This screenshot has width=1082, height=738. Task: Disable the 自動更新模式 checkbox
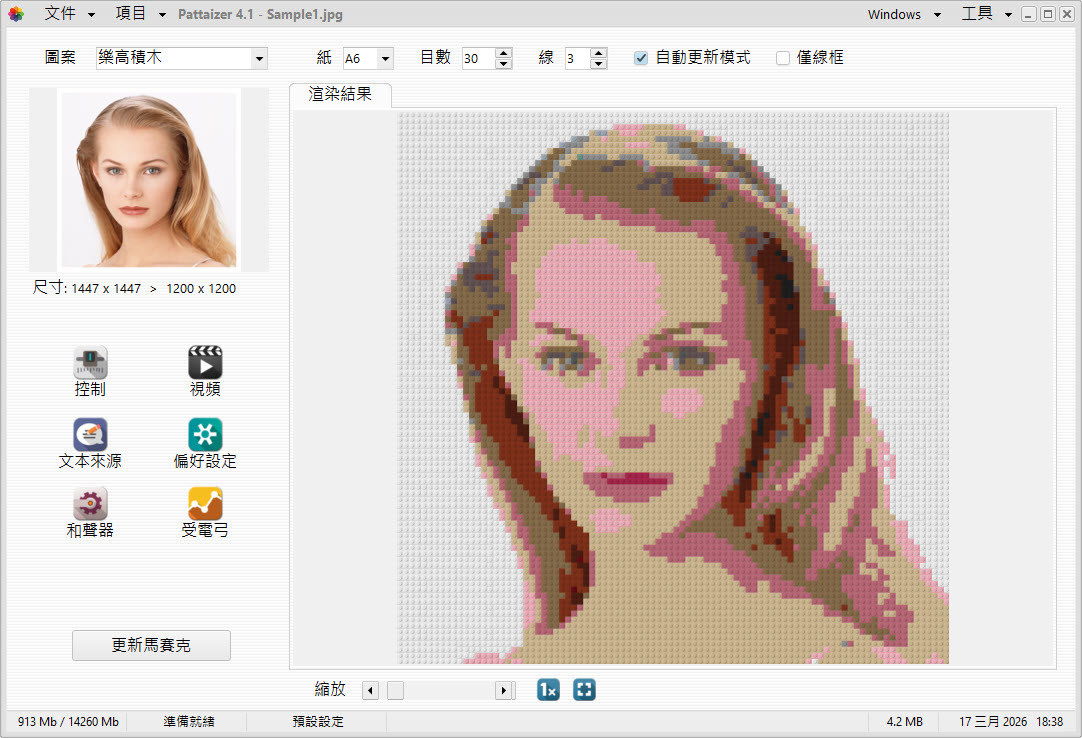(x=641, y=58)
